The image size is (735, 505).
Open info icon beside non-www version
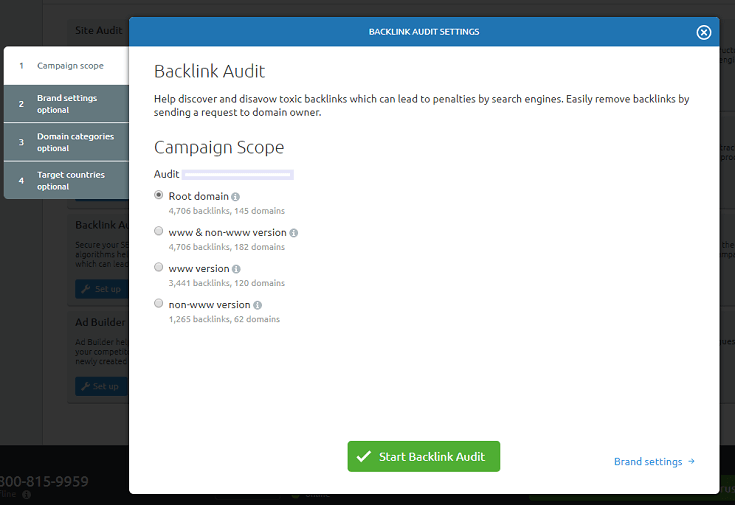[x=257, y=305]
